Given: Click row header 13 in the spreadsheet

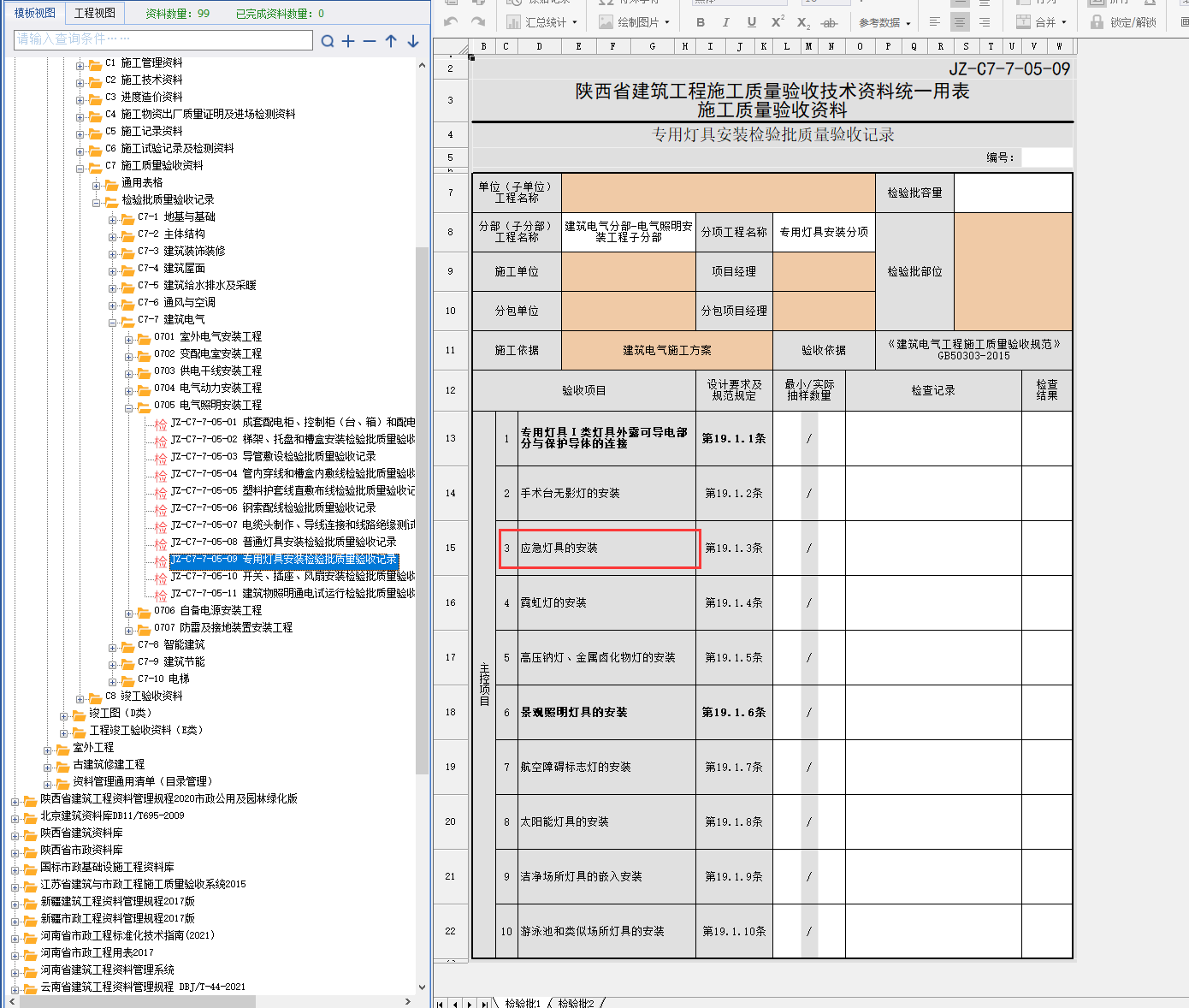Looking at the screenshot, I should tap(451, 438).
